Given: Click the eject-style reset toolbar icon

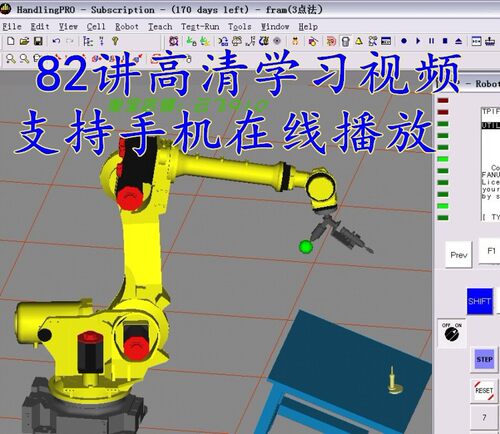Looking at the screenshot, I should (x=459, y=41).
